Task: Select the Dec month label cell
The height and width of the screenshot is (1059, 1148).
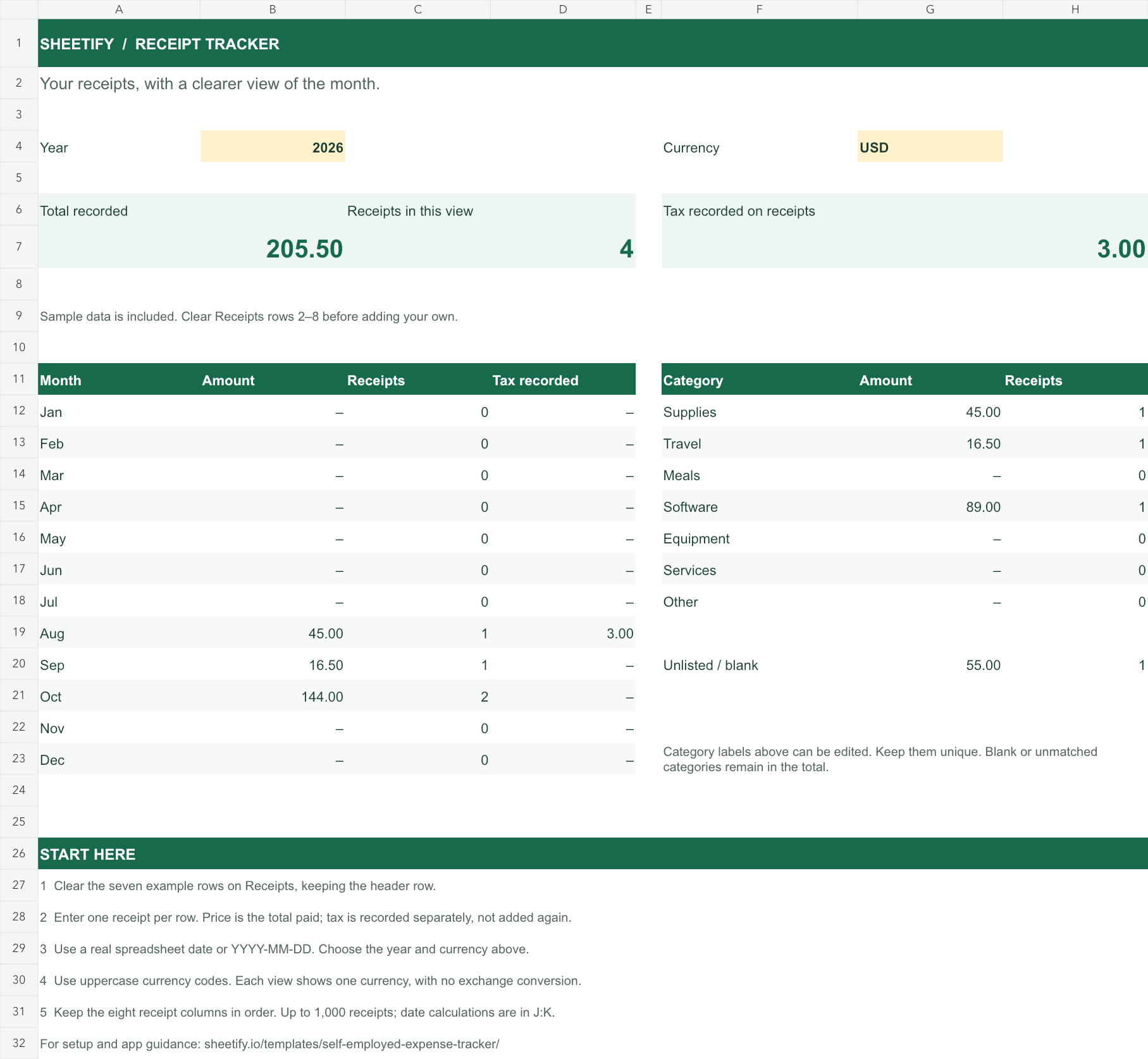Action: pos(119,759)
